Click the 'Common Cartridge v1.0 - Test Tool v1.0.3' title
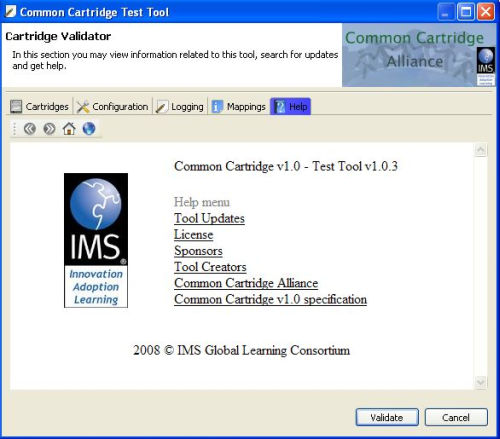Image resolution: width=500 pixels, height=439 pixels. 286,166
